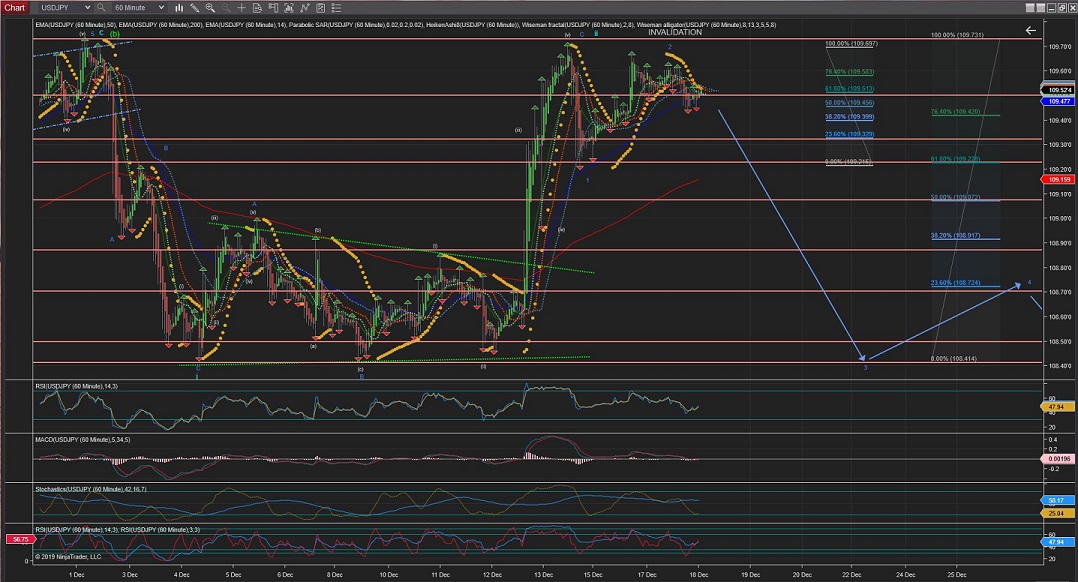Click the 23.60% (108.724) Fibonacci level
The width and height of the screenshot is (1078, 582).
tap(956, 282)
